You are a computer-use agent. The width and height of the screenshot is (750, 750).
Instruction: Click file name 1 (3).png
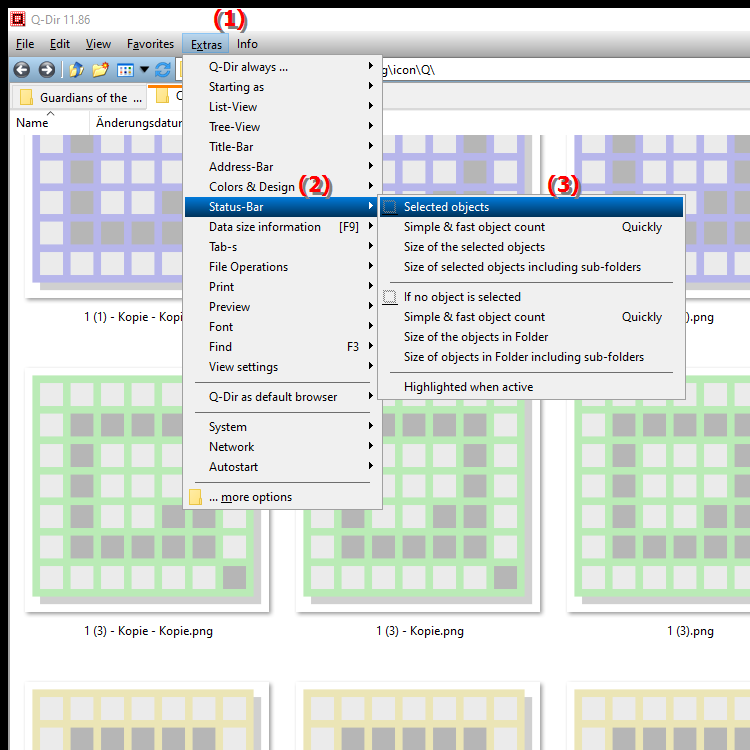tap(690, 631)
